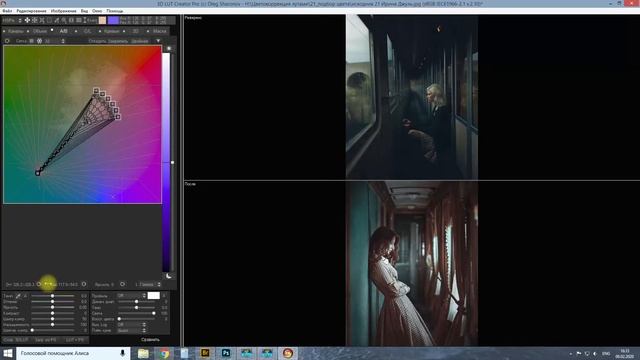Viewport: 640px width, 360px height.
Task: Click the Сравнить button
Action: tap(150, 340)
